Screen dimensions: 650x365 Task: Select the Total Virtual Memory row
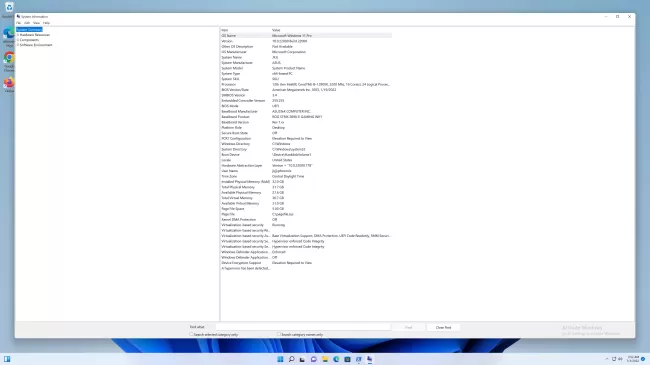(x=306, y=198)
